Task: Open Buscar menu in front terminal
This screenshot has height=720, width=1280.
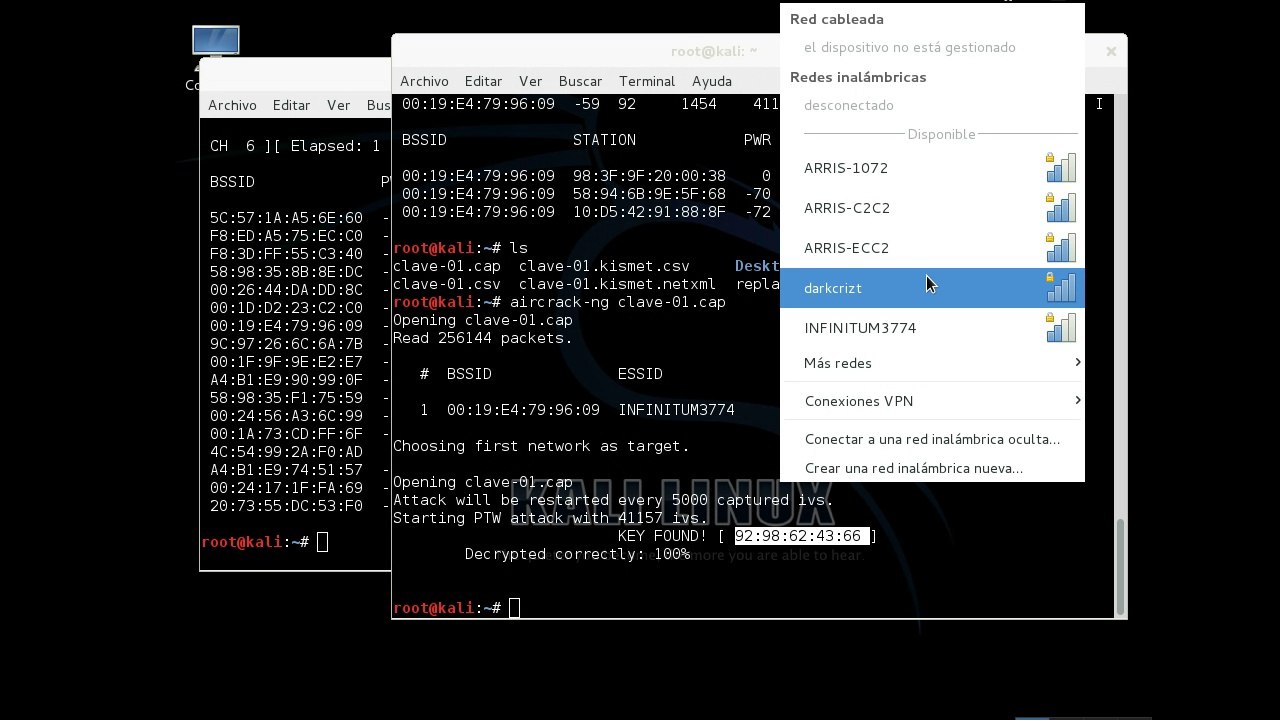Action: point(580,81)
